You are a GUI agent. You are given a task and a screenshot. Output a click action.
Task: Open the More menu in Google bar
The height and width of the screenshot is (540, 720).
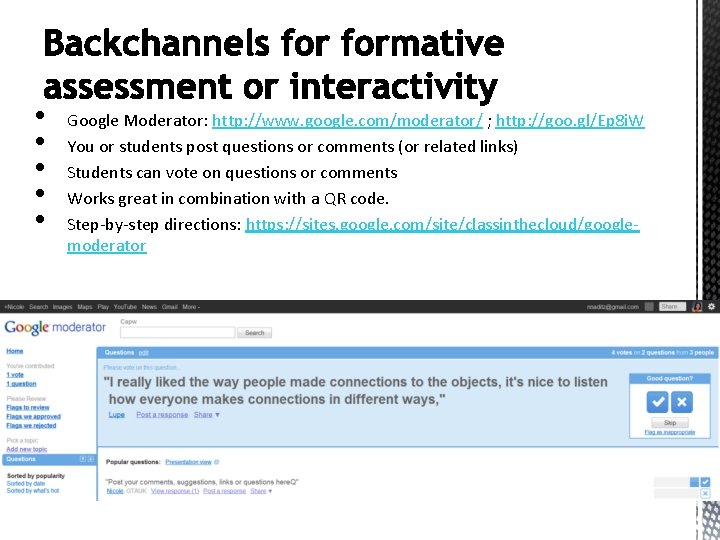pyautogui.click(x=191, y=307)
